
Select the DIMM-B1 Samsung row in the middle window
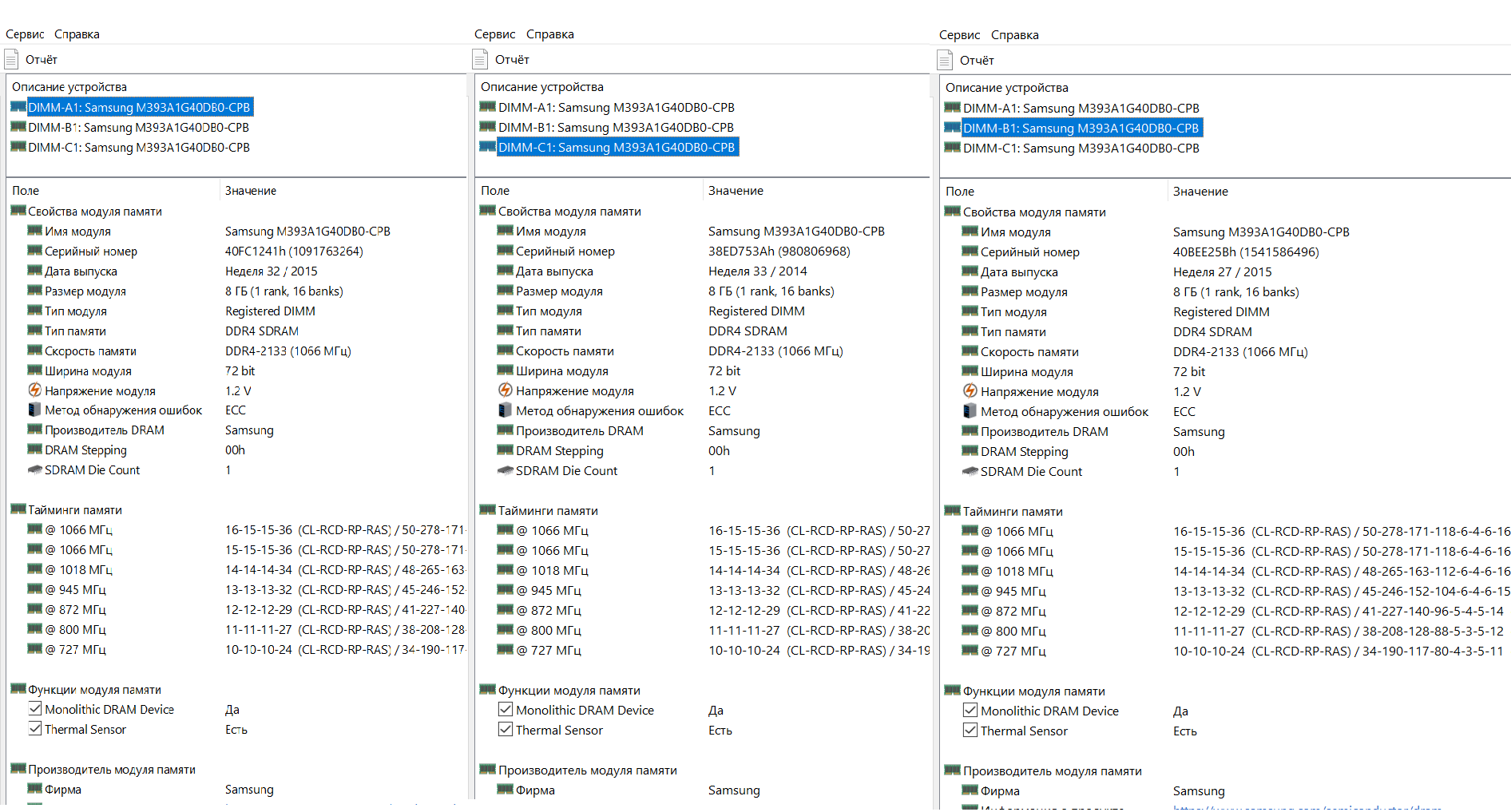(616, 127)
